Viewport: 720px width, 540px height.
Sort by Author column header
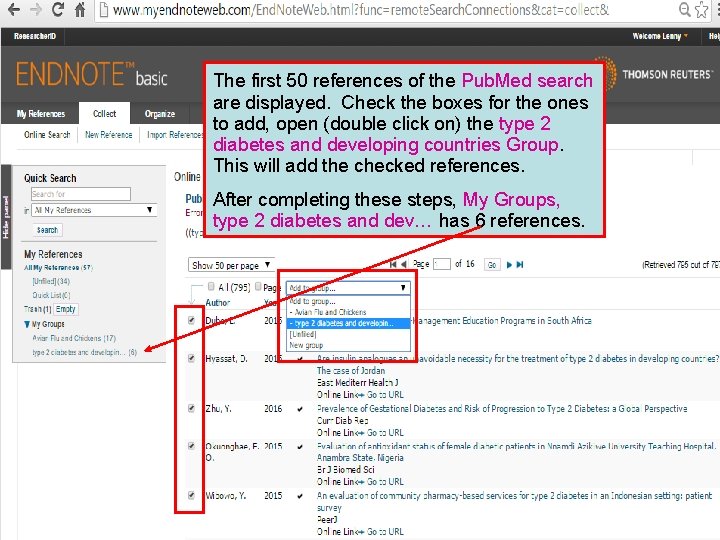pos(217,303)
